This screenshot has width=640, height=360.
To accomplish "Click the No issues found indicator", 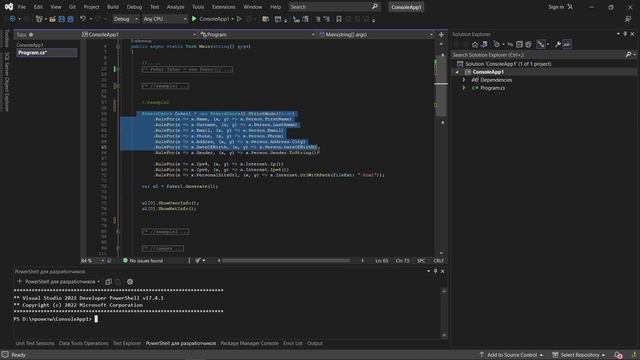I will pos(143,260).
